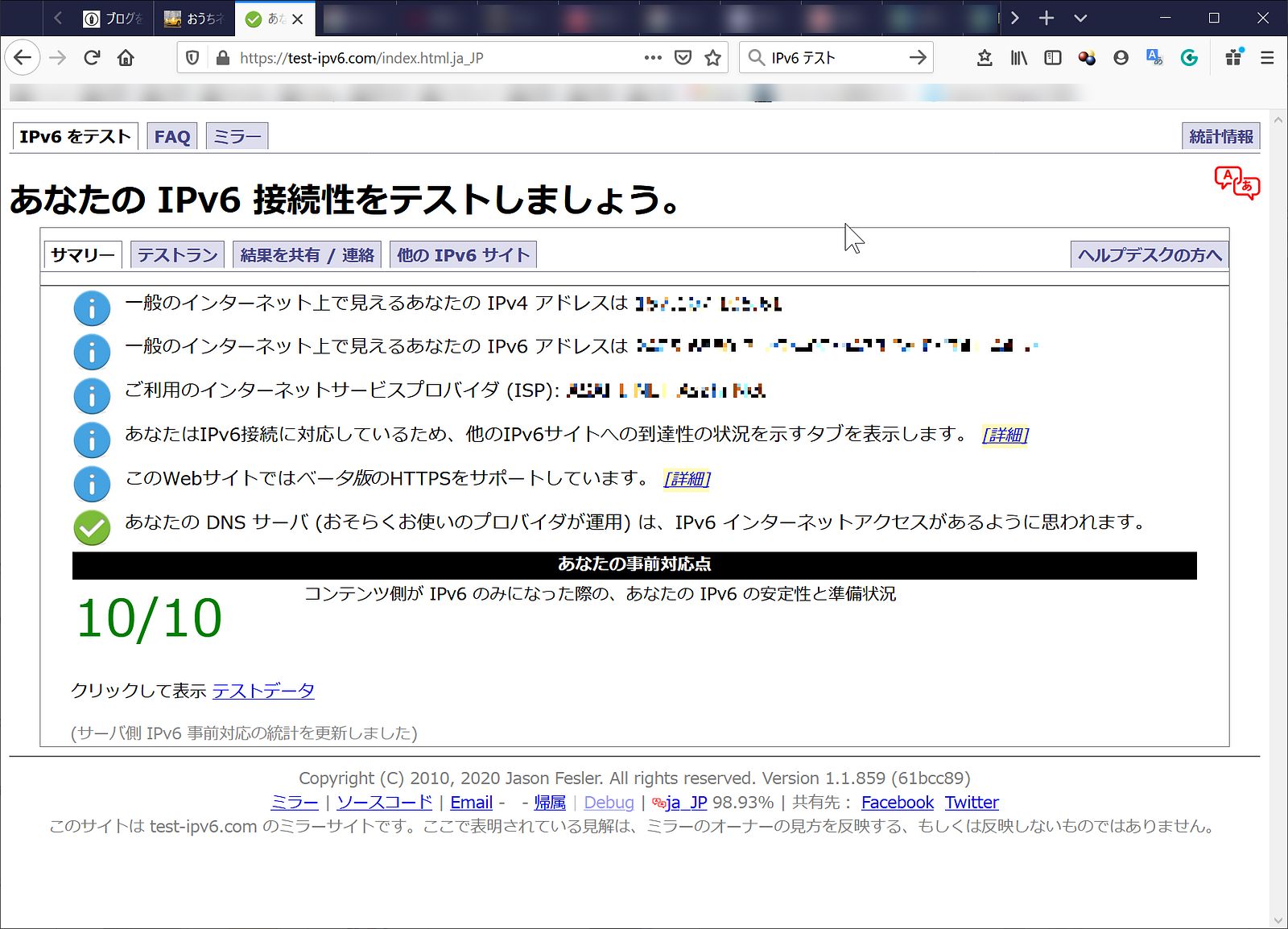List all tabs dropdown arrow

click(1080, 18)
